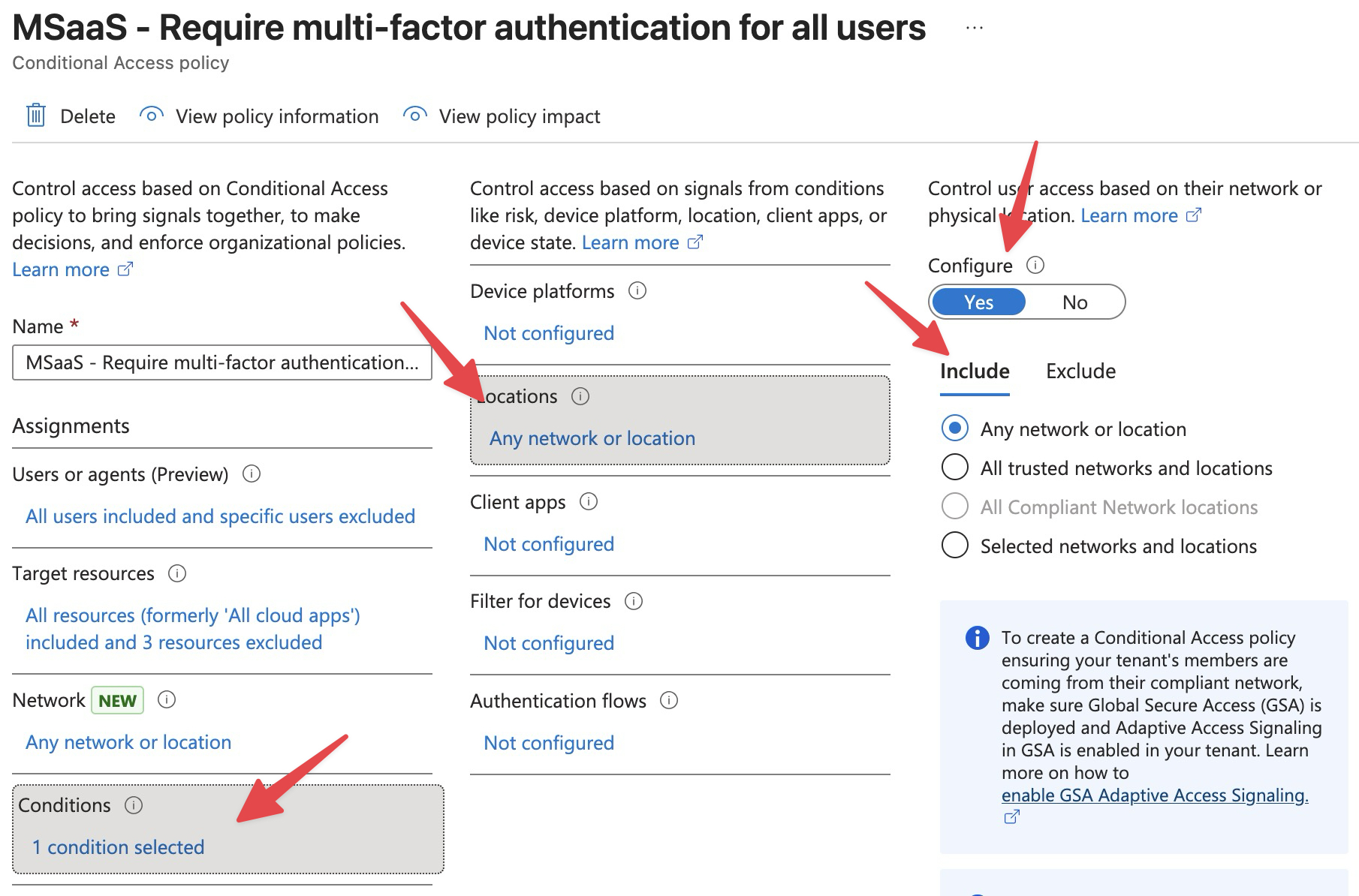1359x896 pixels.
Task: Select All trusted networks and locations radio
Action: click(955, 468)
